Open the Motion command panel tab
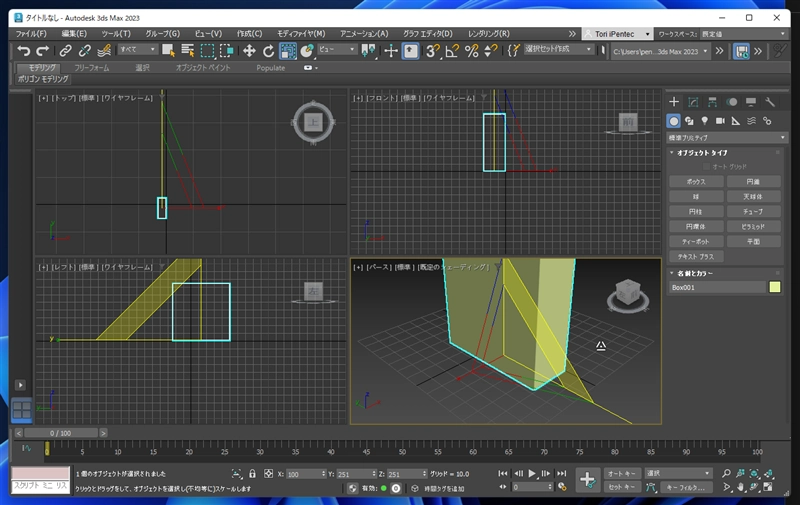The height and width of the screenshot is (505, 800). click(x=732, y=102)
